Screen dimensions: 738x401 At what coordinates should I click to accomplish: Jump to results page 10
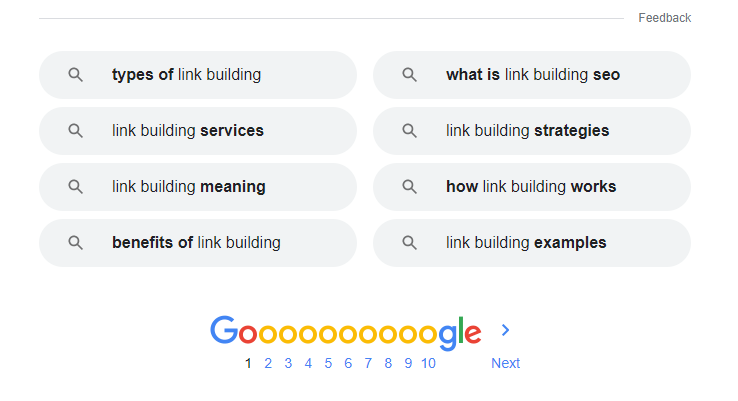[428, 363]
